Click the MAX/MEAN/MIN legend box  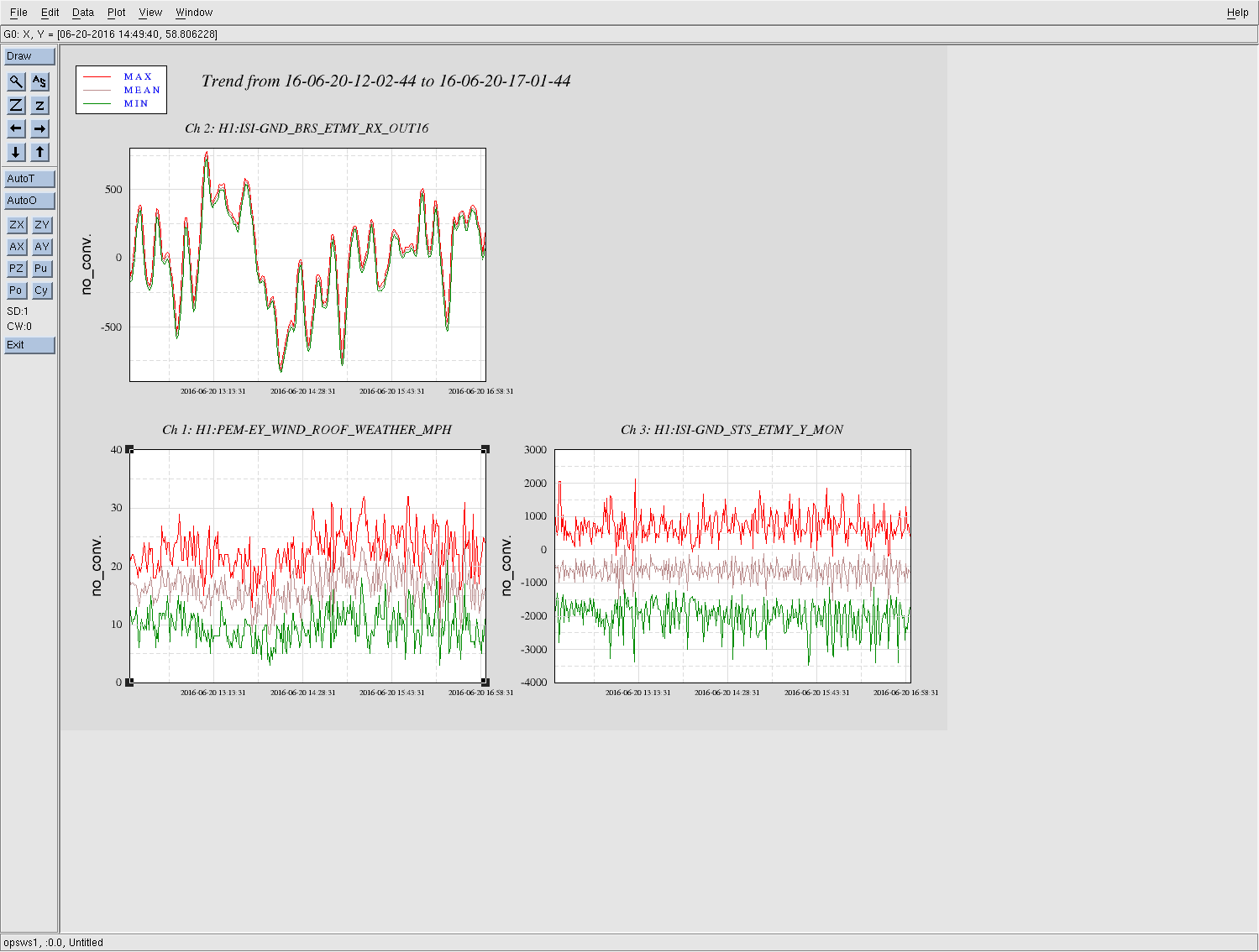(x=121, y=90)
